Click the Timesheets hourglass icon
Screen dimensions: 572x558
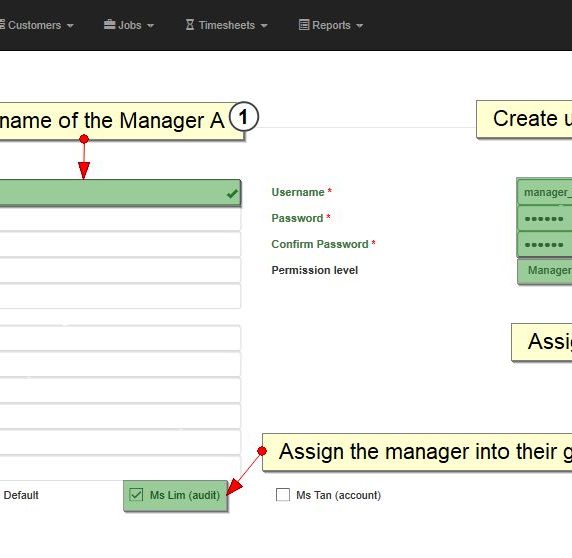(x=190, y=25)
